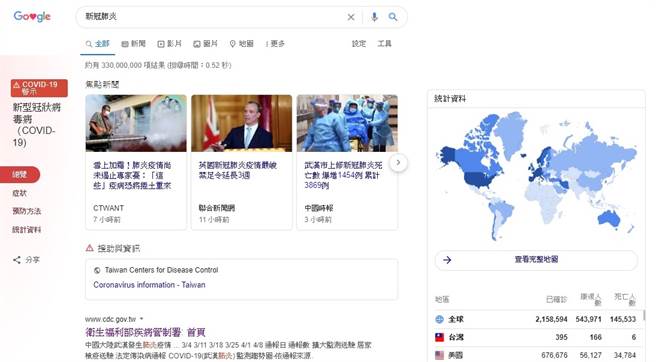
Task: Submit search using the magnifier icon
Action: click(393, 17)
